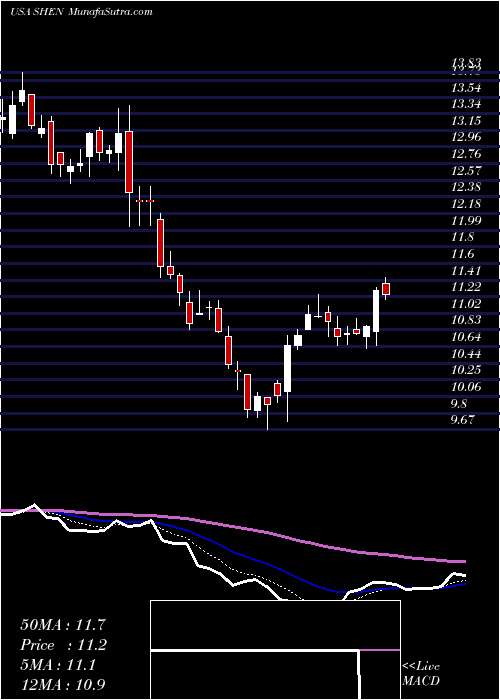The height and width of the screenshot is (700, 500).
Task: Click the 11.22 price axis label
Action: click(x=466, y=288)
